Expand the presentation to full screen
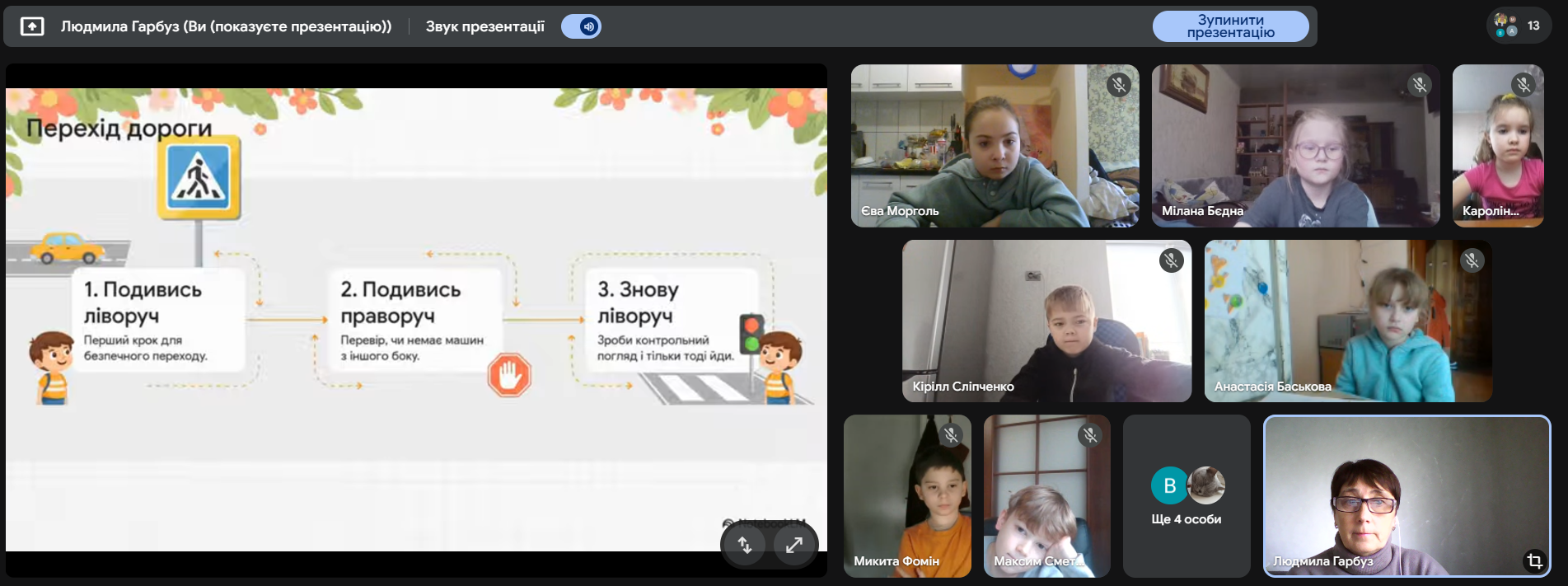 click(794, 545)
